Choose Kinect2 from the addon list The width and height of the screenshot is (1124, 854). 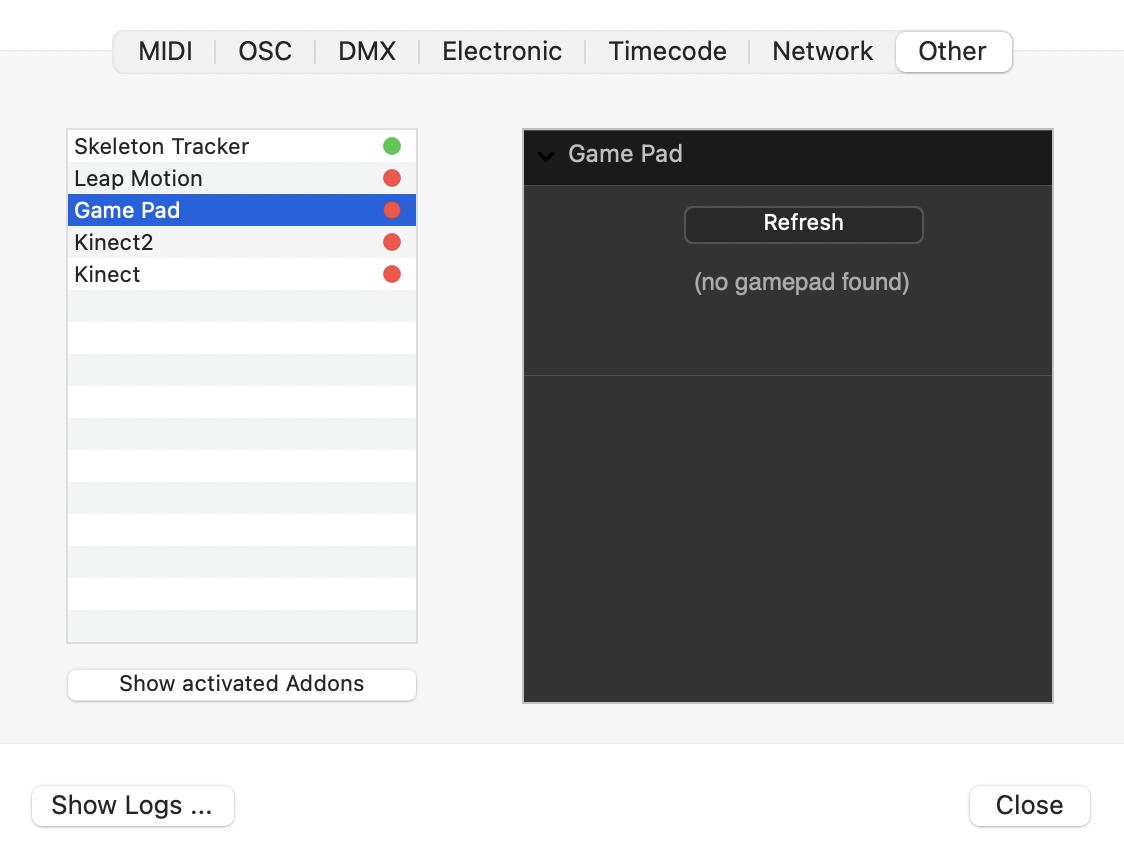114,242
